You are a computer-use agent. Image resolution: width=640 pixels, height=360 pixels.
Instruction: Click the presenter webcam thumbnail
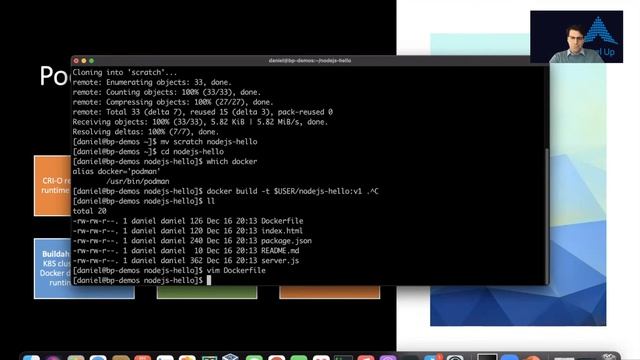tap(576, 37)
